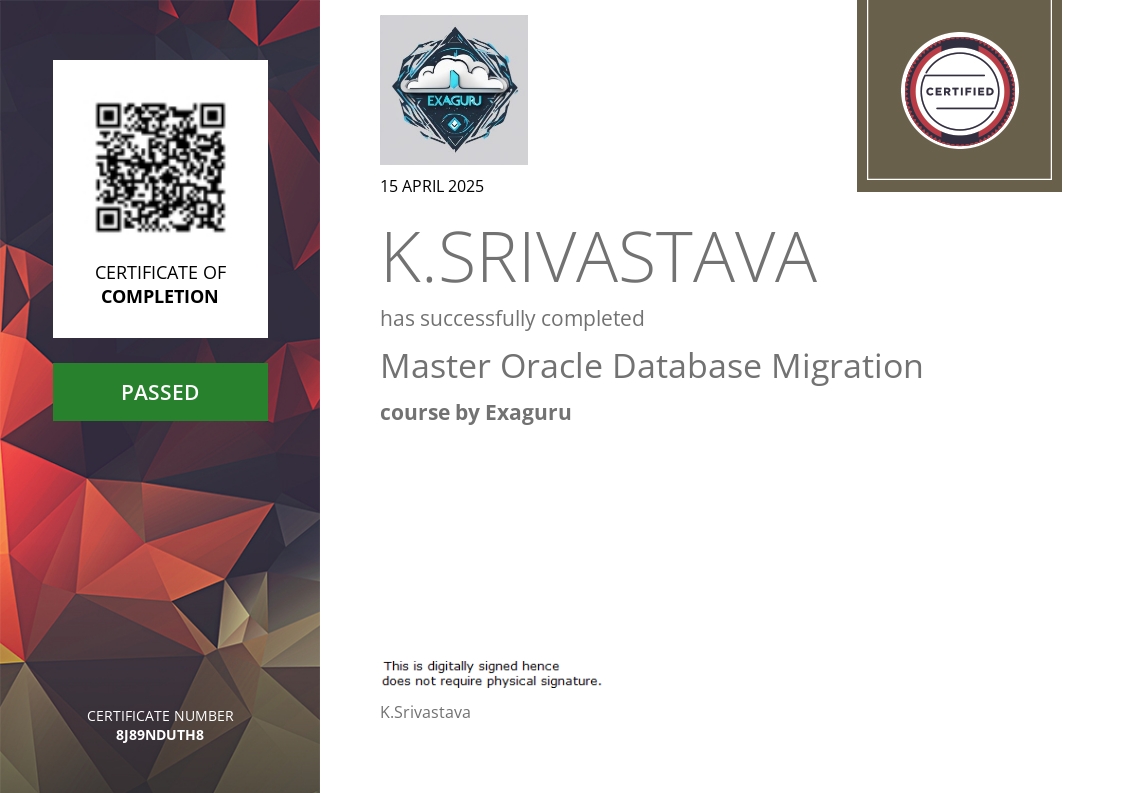Open the Master Oracle Database Migration title
Screen dimensions: 1122x793
tap(651, 366)
